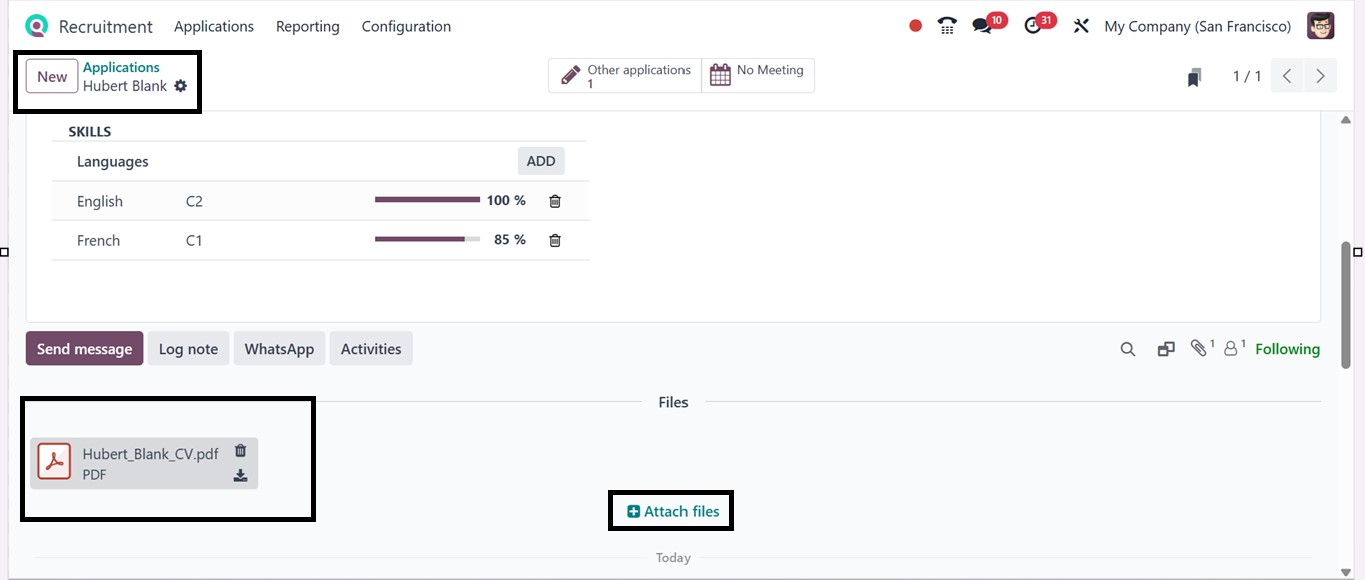The image size is (1365, 580).
Task: Delete the Hubert_Blank_CV.pdf attachment
Action: (240, 451)
